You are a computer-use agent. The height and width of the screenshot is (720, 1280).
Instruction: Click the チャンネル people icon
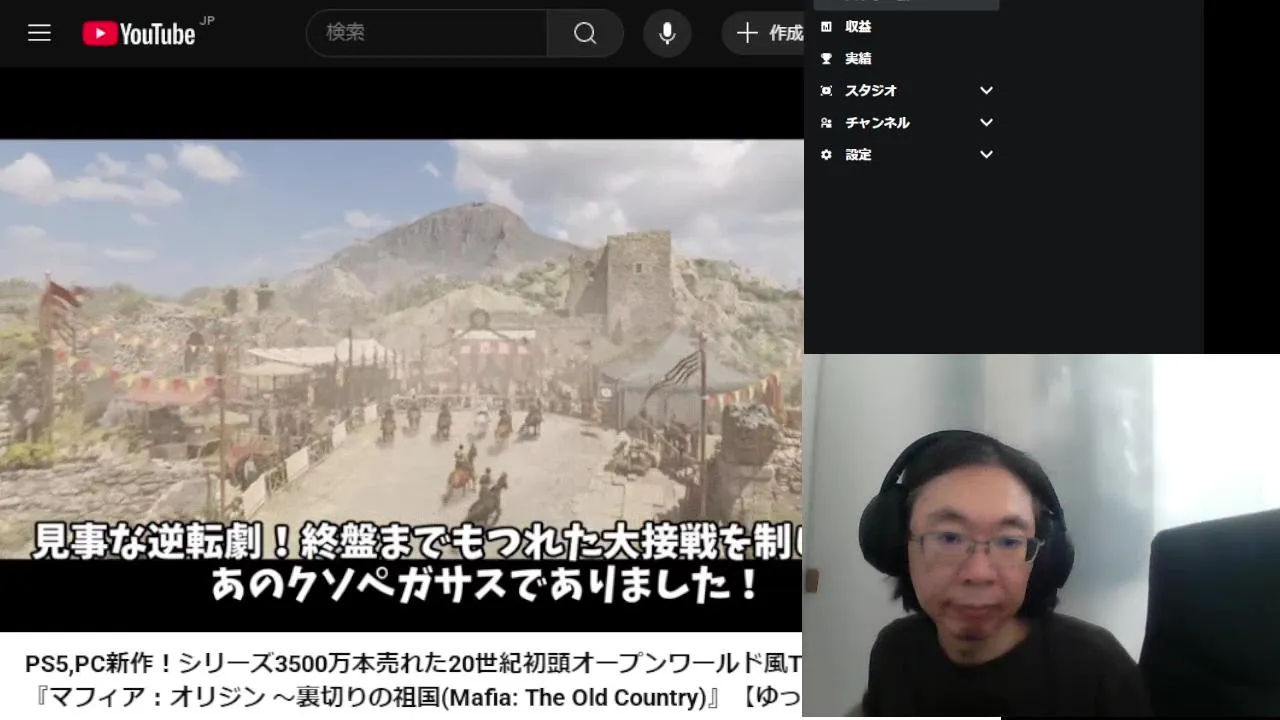(826, 123)
